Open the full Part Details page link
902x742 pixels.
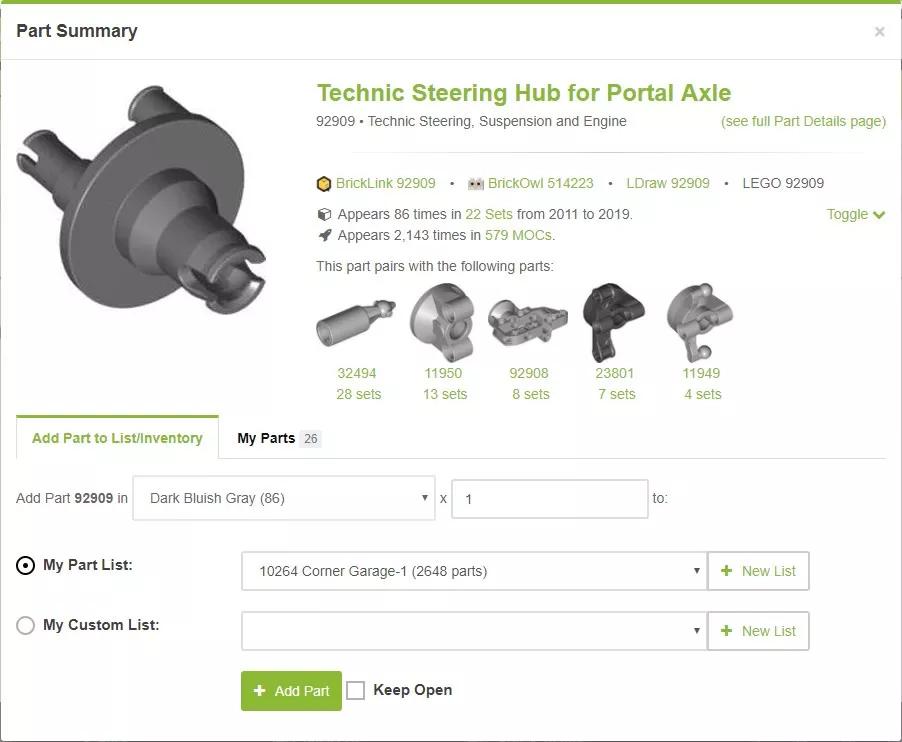click(x=803, y=121)
